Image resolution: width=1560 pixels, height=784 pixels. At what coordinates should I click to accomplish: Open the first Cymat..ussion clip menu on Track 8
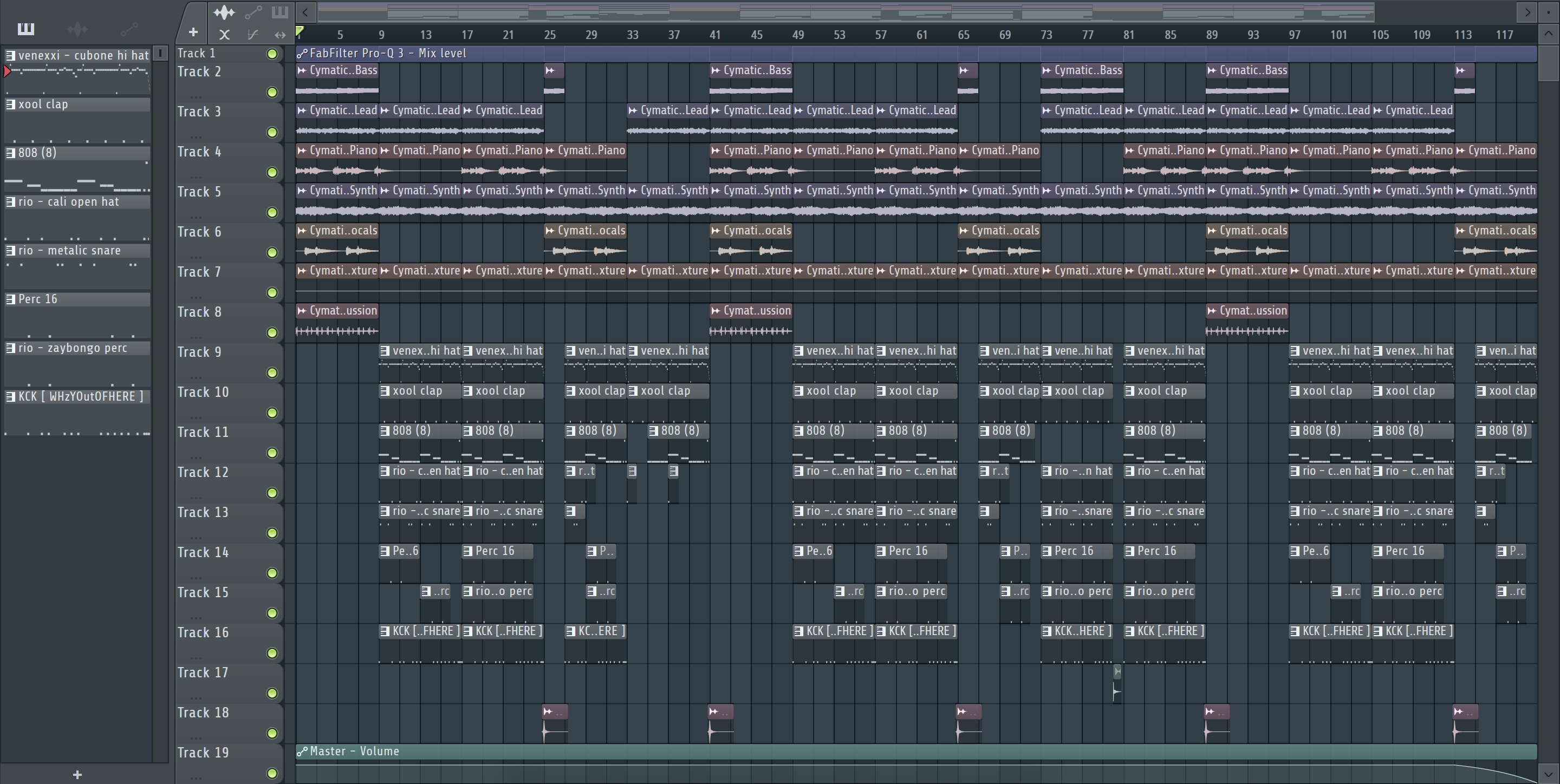click(x=302, y=311)
